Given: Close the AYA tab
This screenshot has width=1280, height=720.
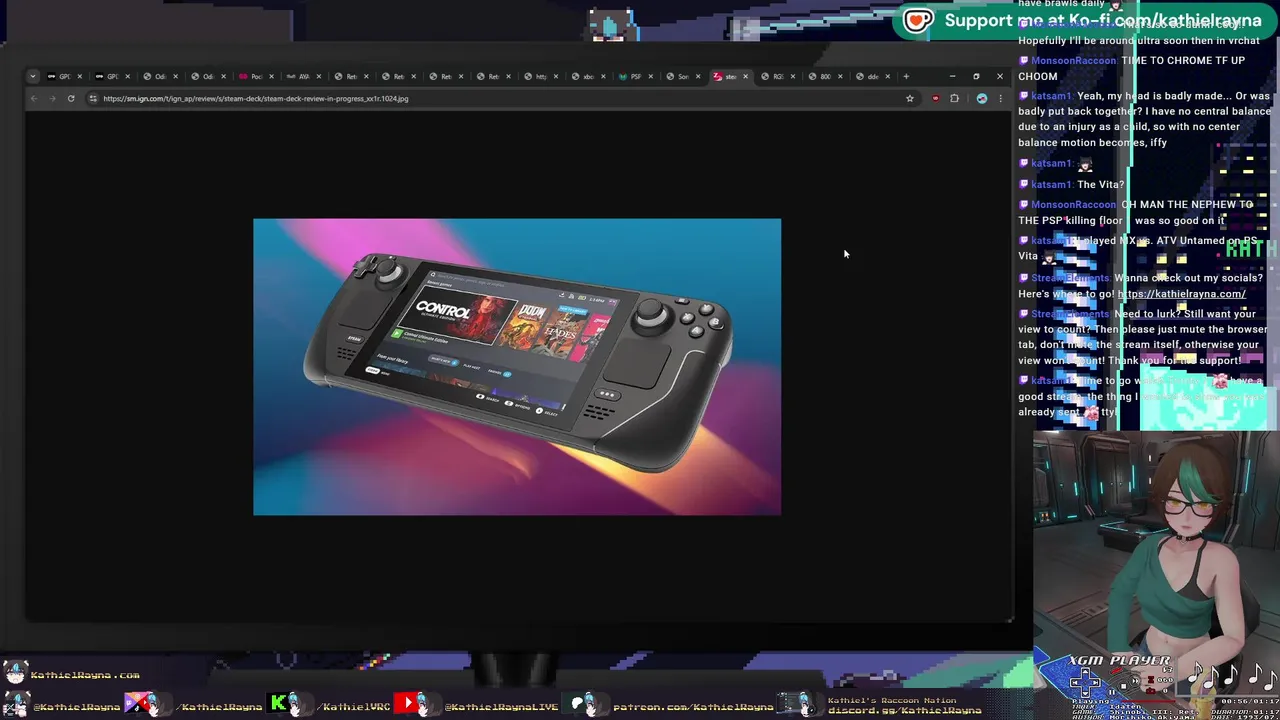Looking at the screenshot, I should (x=318, y=76).
